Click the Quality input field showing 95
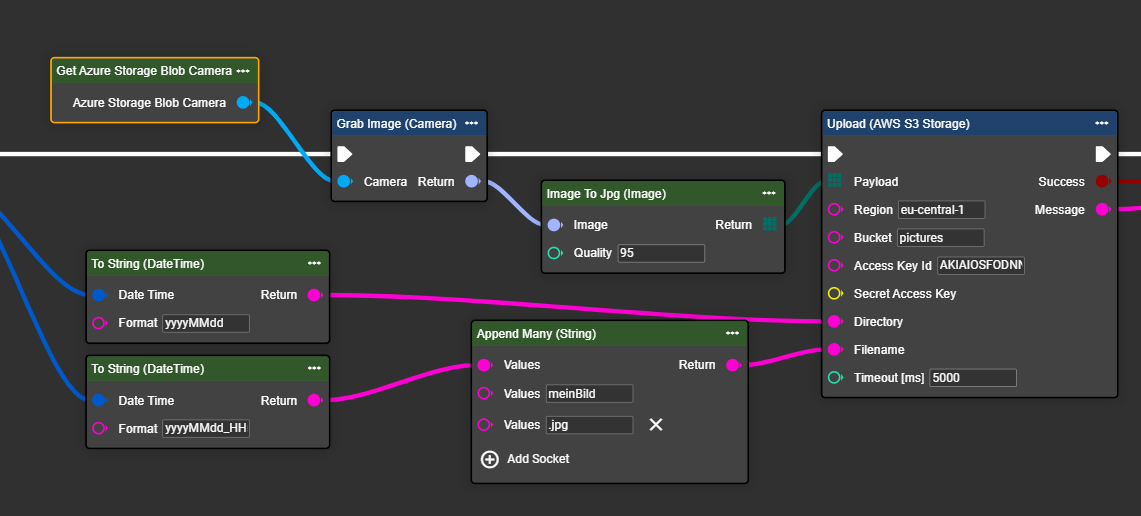This screenshot has width=1141, height=516. (x=661, y=253)
